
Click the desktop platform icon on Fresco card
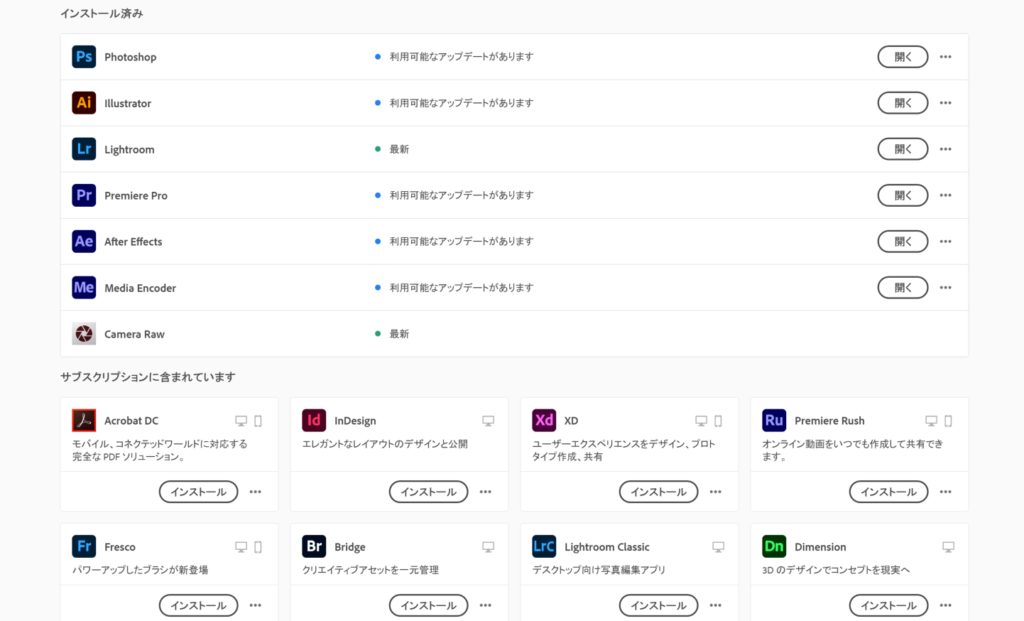pyautogui.click(x=241, y=547)
